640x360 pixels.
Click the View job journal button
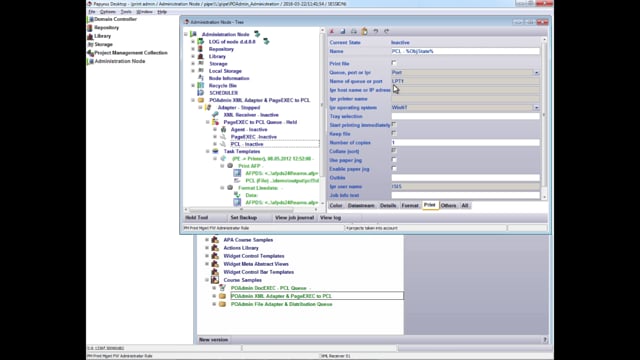[294, 218]
